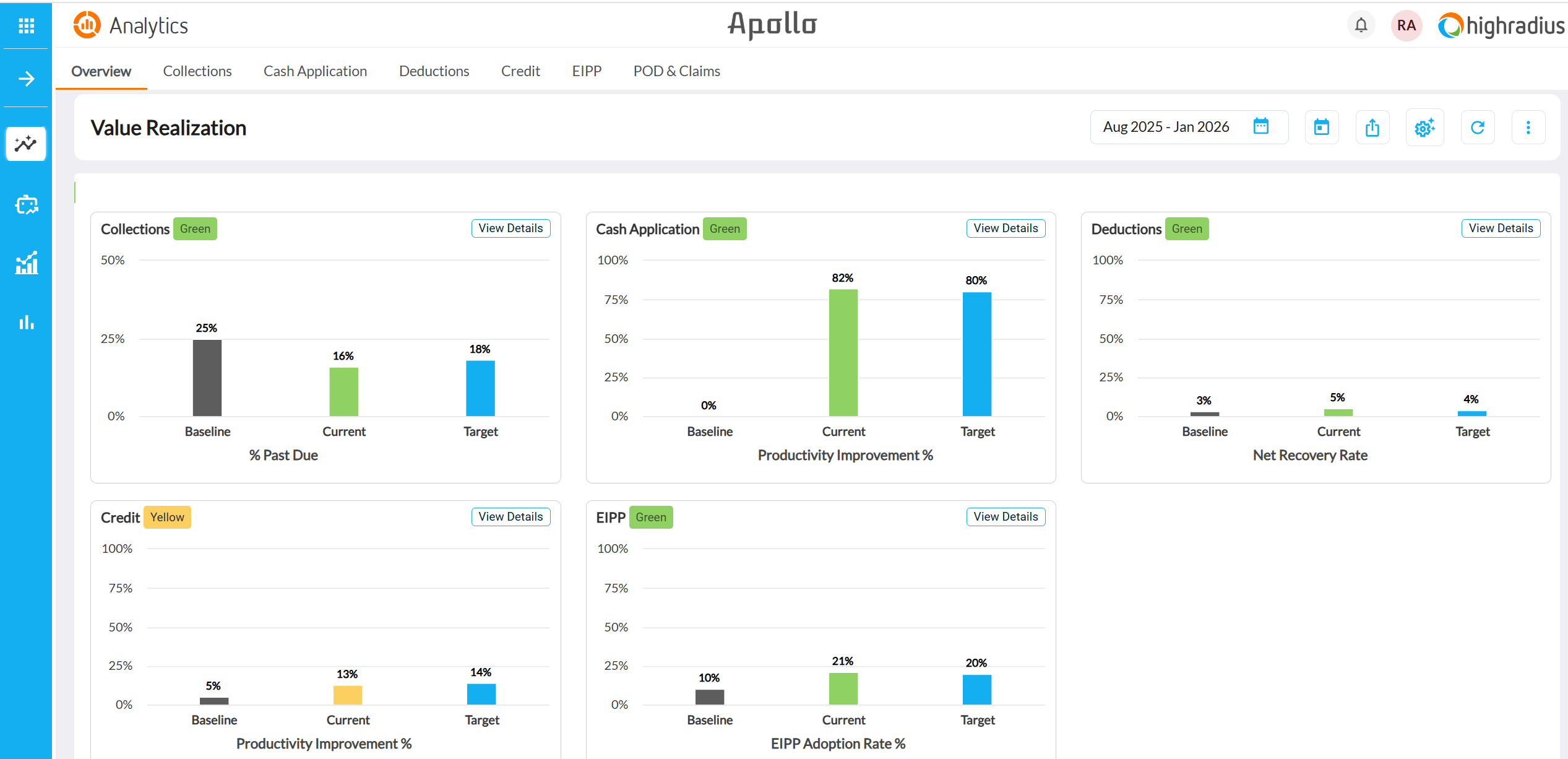Switch to the Cash Application tab

click(x=315, y=71)
